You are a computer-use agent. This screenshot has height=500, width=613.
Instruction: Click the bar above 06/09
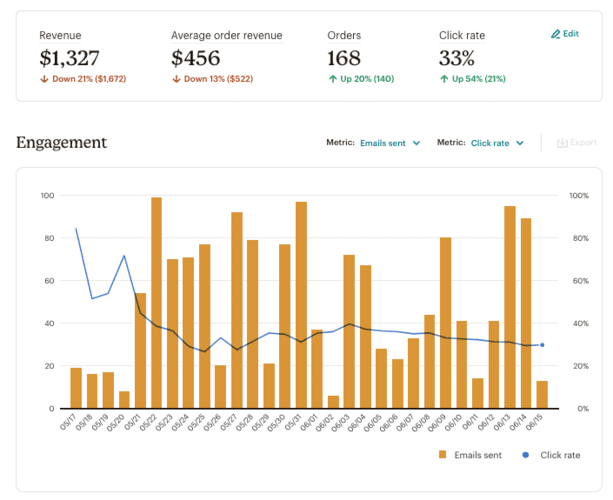pyautogui.click(x=446, y=323)
